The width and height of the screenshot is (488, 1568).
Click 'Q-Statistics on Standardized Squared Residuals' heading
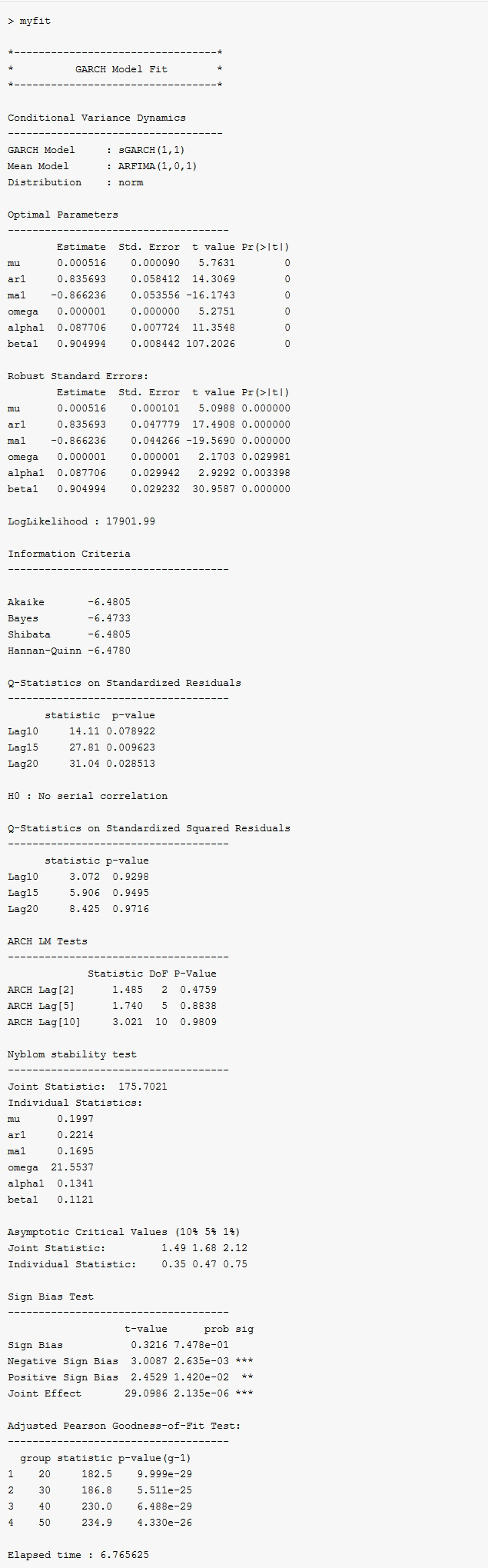[149, 828]
